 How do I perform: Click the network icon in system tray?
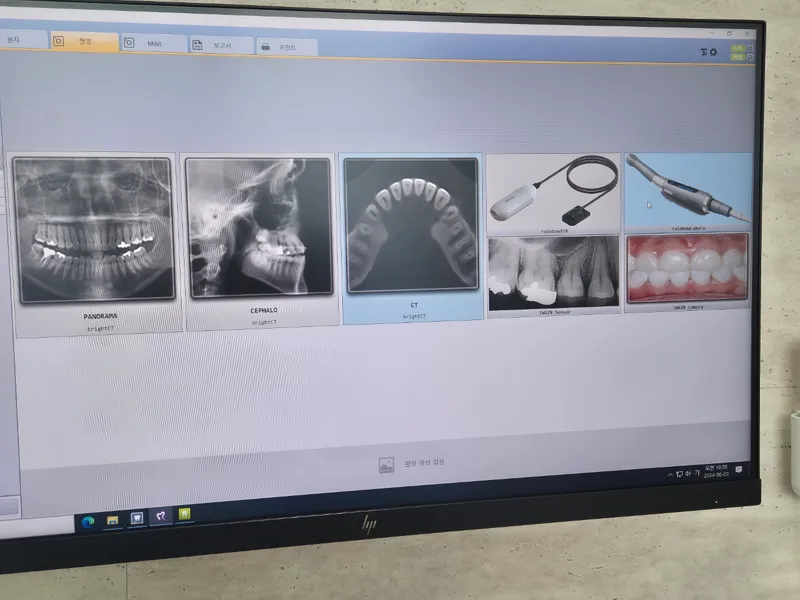click(x=680, y=474)
